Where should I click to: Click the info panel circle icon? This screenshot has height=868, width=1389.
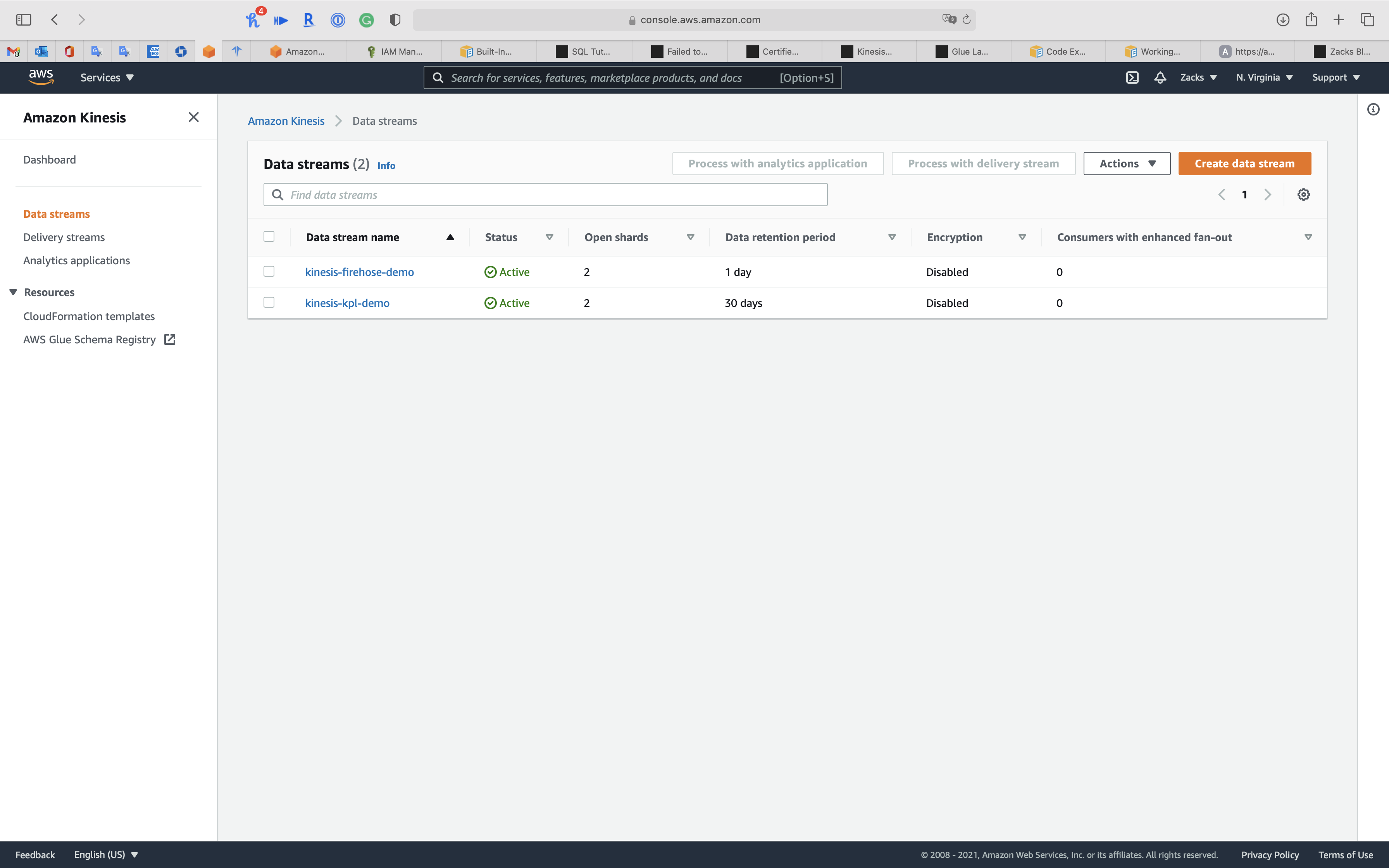point(1373,110)
